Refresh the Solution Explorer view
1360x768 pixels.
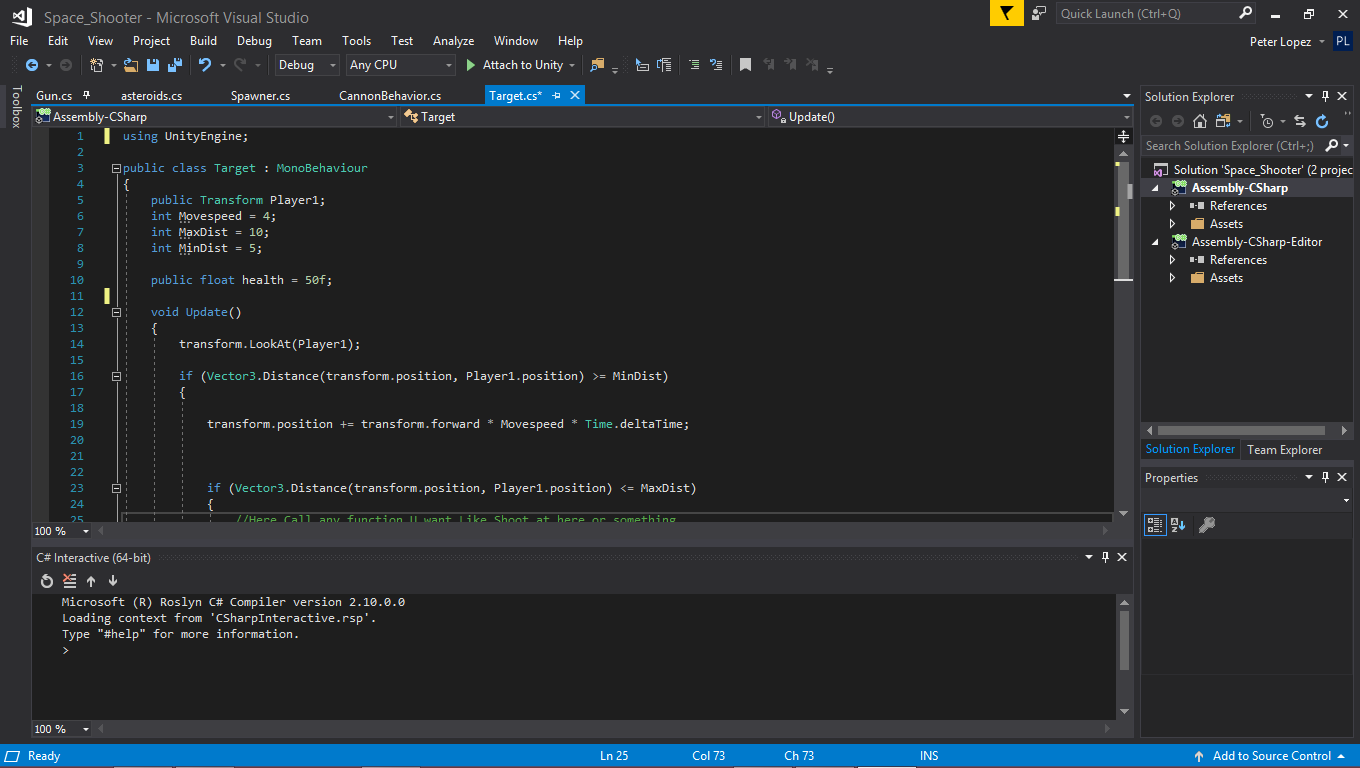click(1322, 121)
